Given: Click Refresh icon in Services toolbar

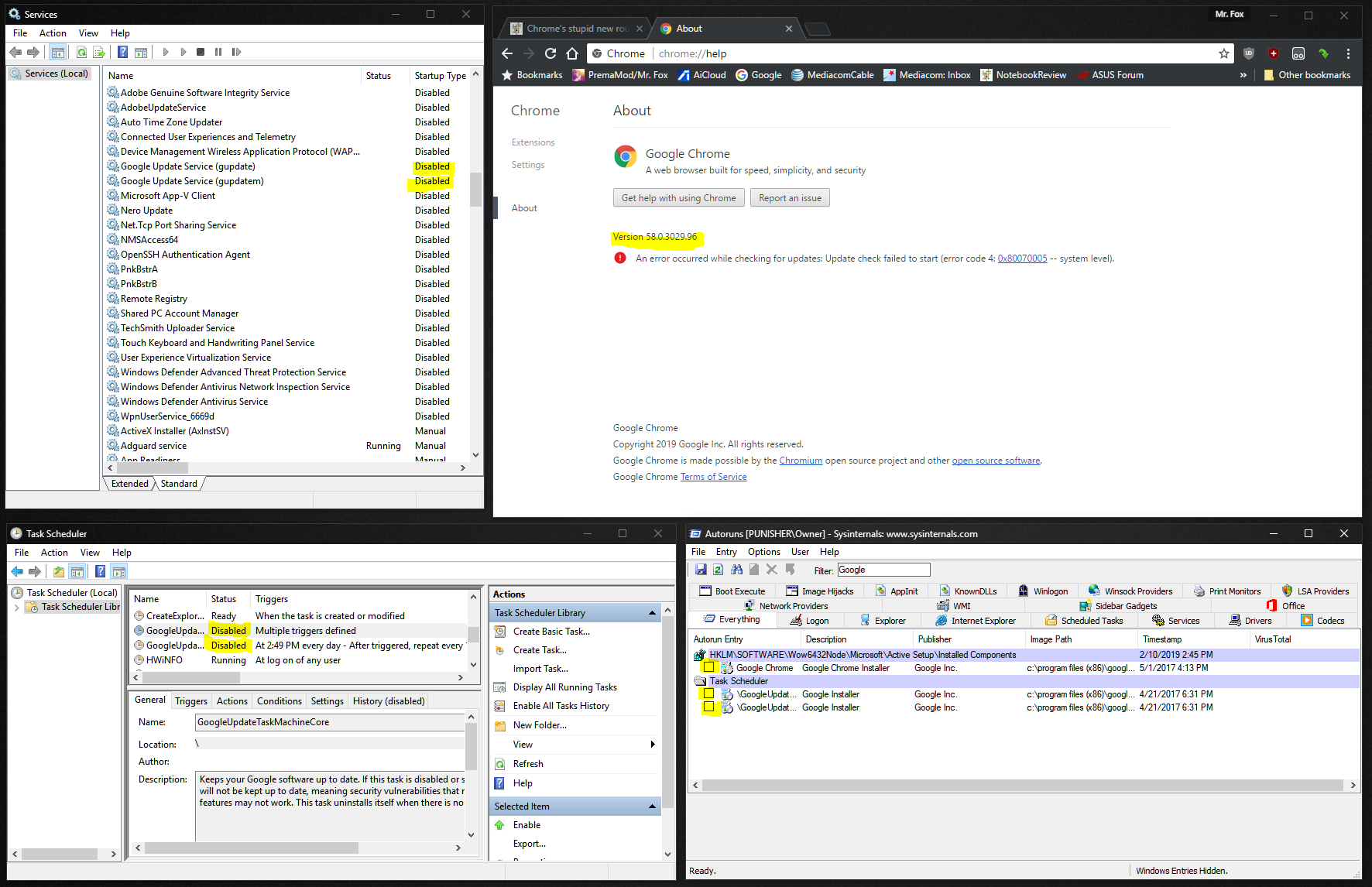Looking at the screenshot, I should coord(81,52).
